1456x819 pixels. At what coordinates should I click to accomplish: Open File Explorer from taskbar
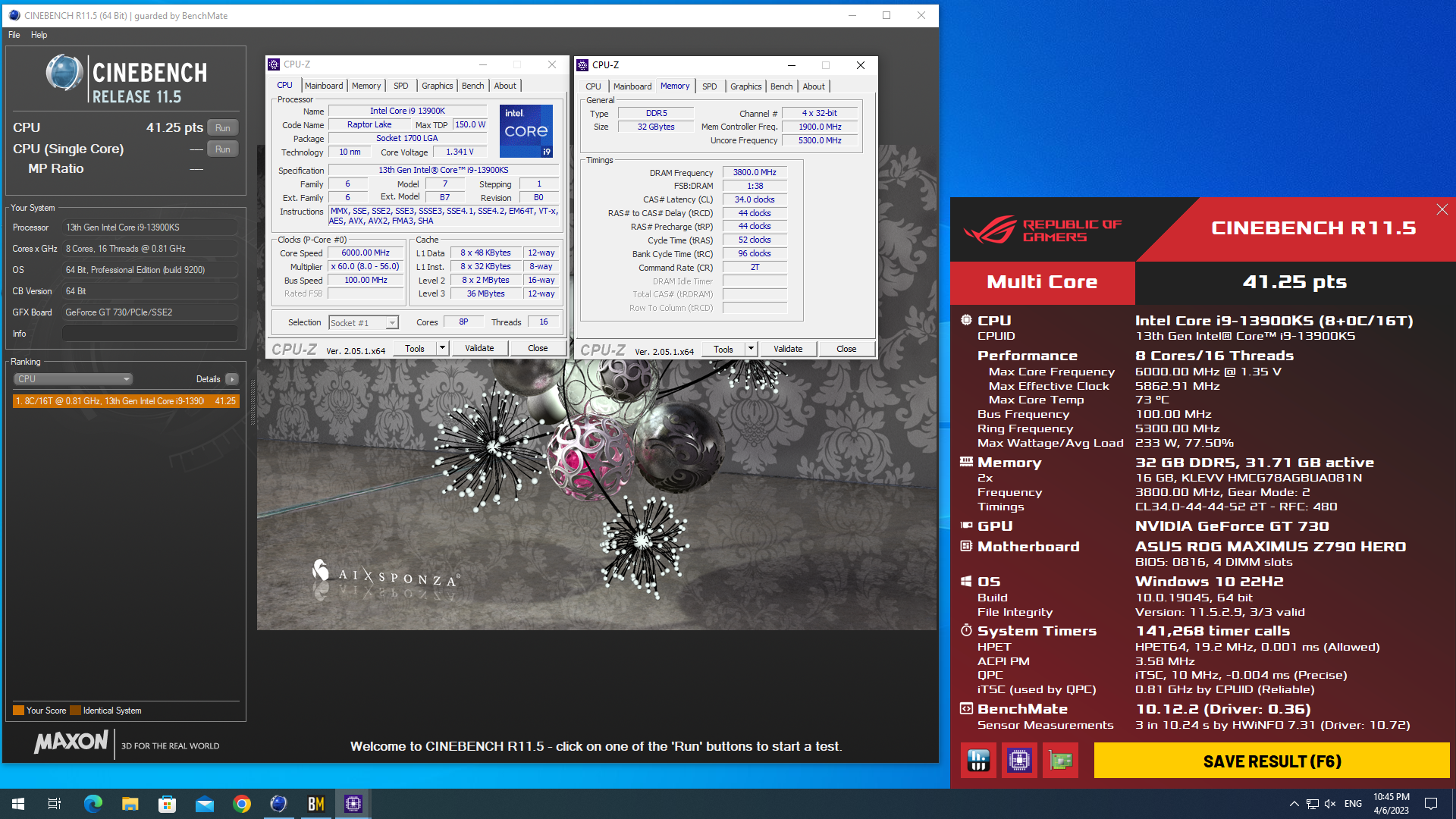(130, 804)
